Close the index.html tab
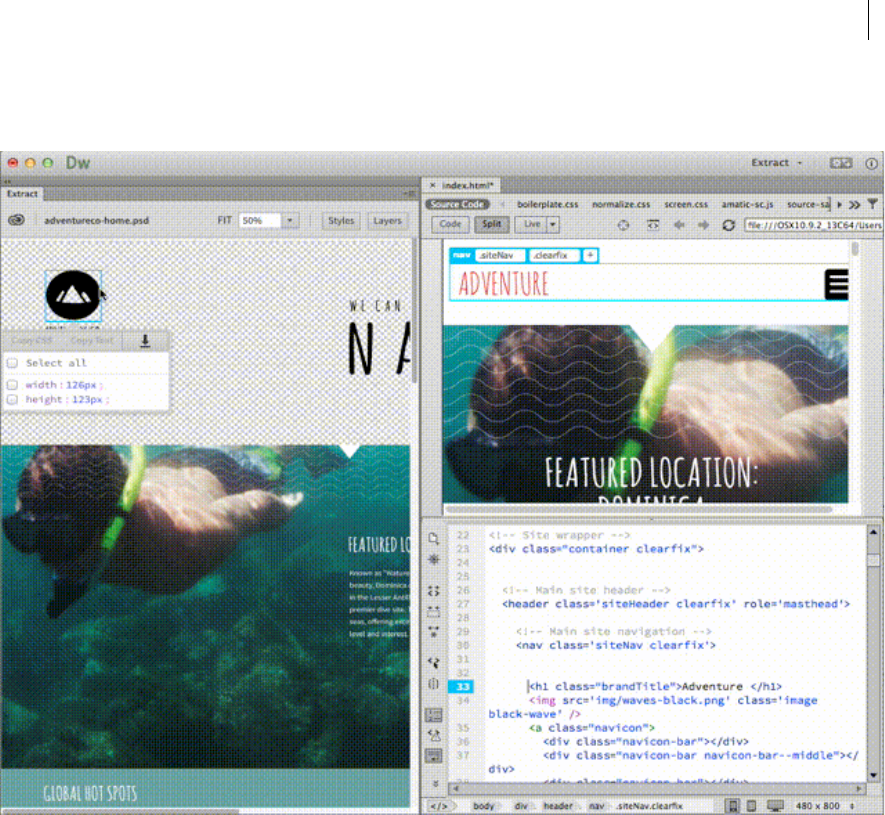Screen dimensions: 885x815 pos(432,185)
